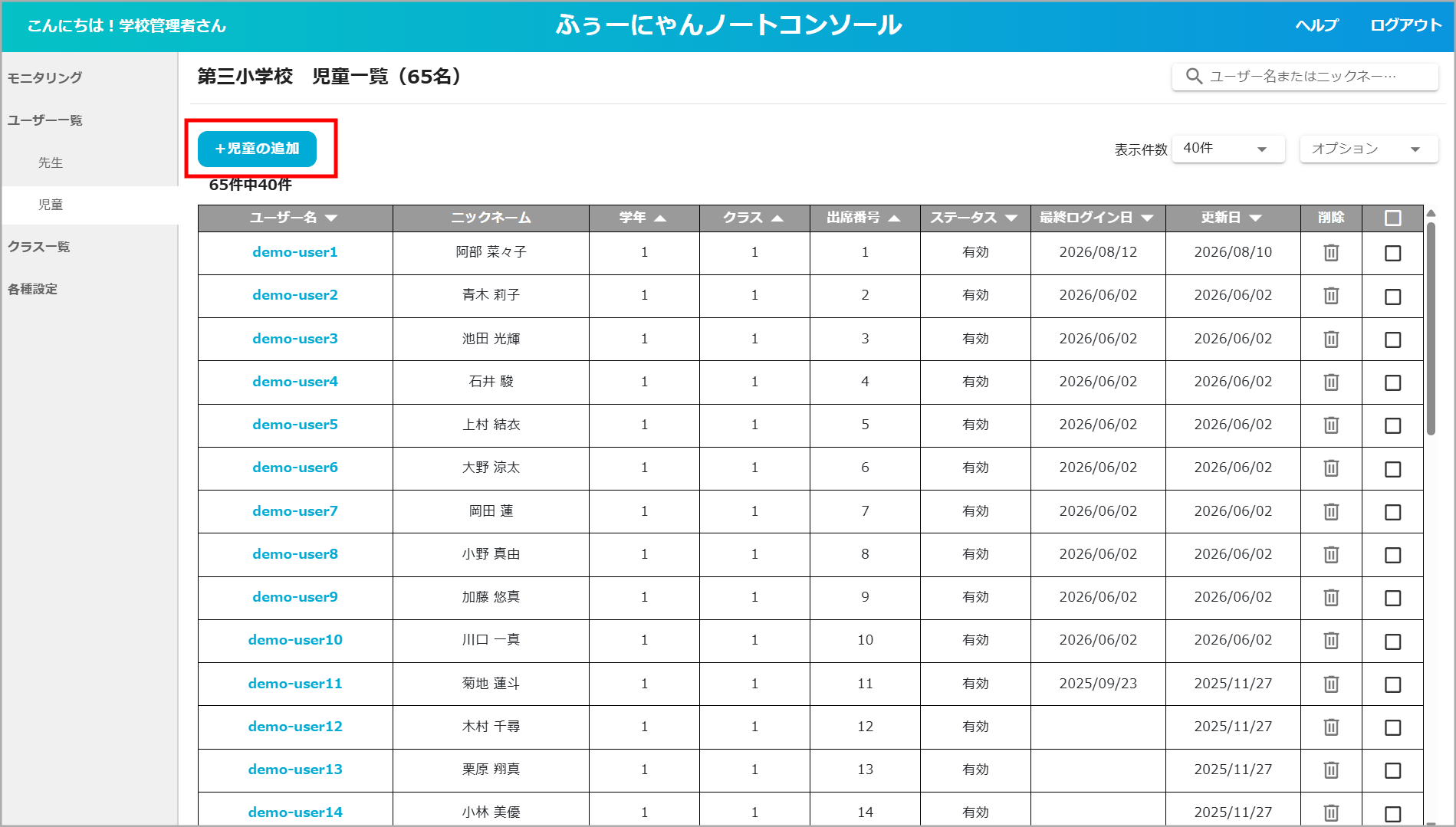This screenshot has width=1456, height=827.
Task: Sort by 最終ログイン日 arrow icon
Action: pos(1147,218)
